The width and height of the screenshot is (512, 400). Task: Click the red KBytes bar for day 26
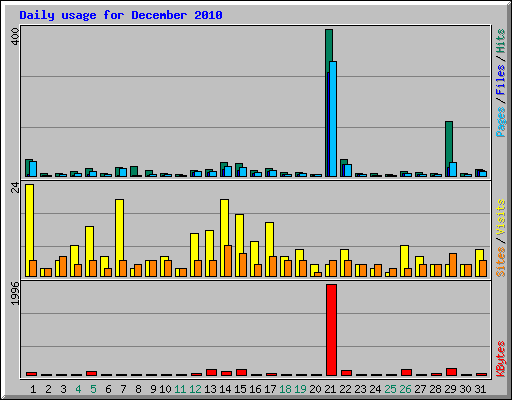tap(406, 372)
